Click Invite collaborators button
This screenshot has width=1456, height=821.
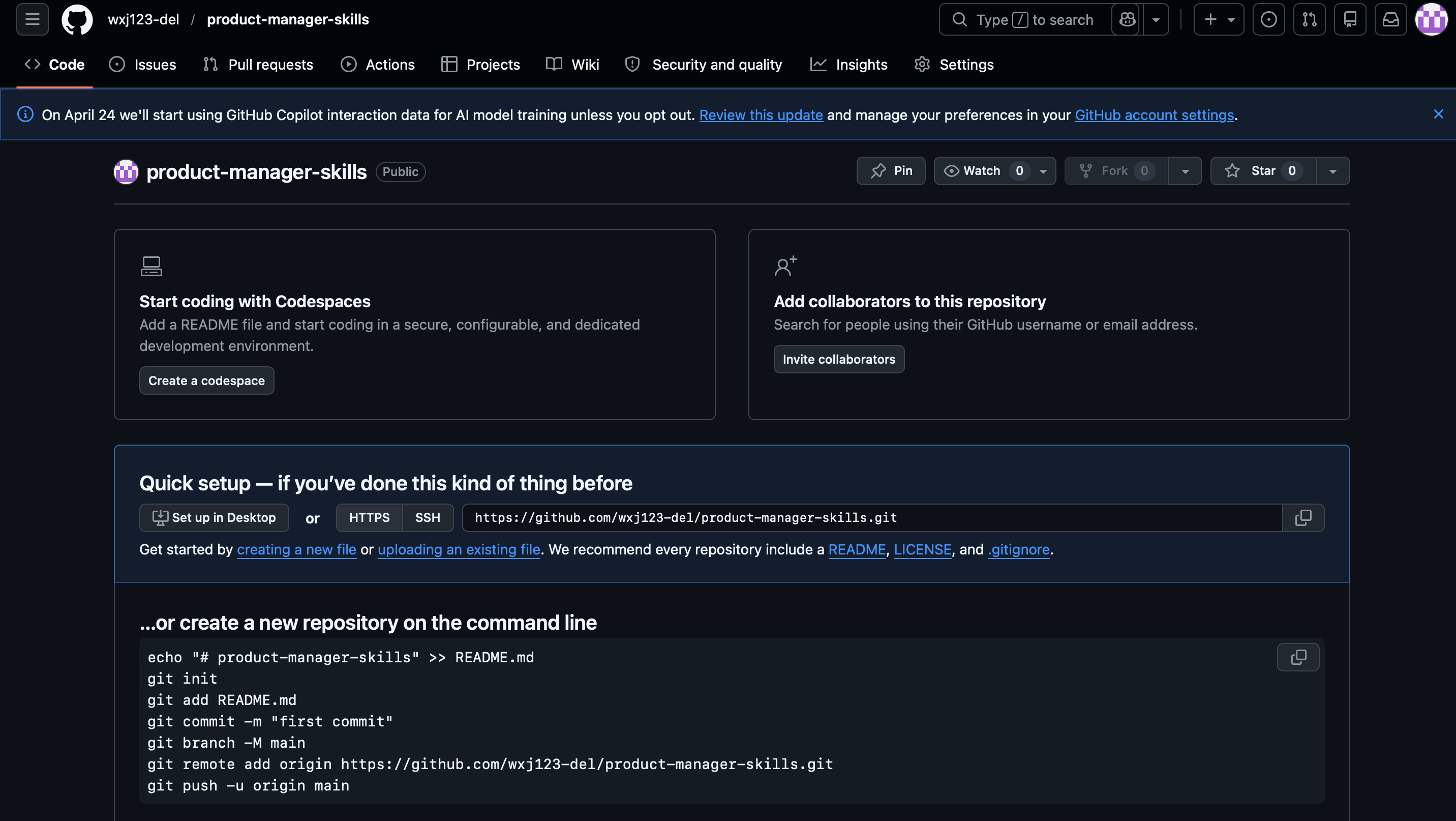(838, 359)
